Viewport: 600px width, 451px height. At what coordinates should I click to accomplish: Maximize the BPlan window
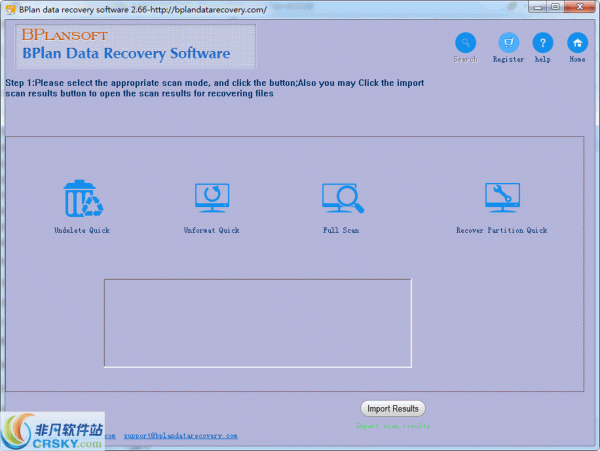pos(556,7)
